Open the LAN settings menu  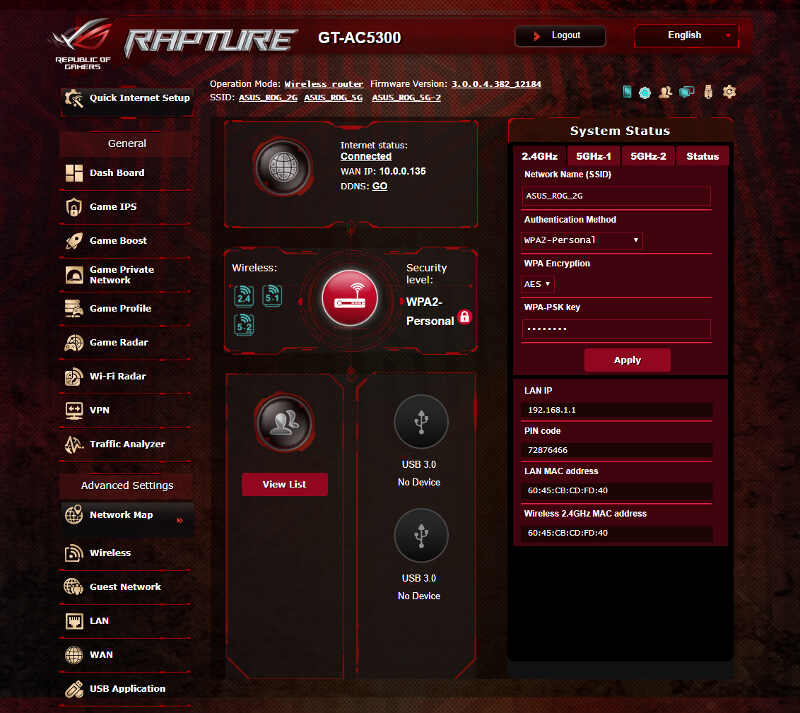click(126, 621)
